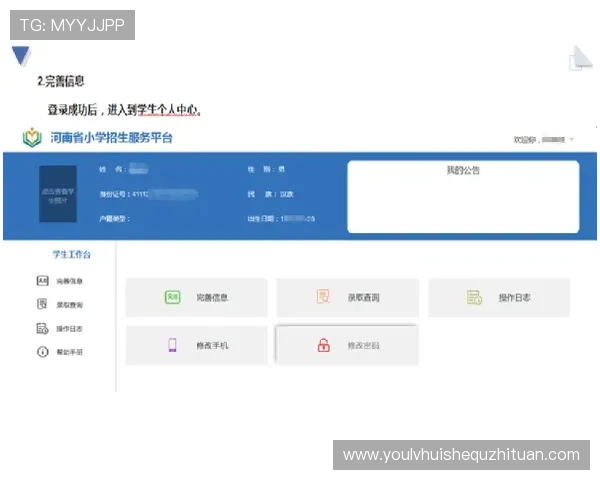Screen dimensions: 600x480
Task: Click the 我的公告 announcements panel
Action: [463, 196]
